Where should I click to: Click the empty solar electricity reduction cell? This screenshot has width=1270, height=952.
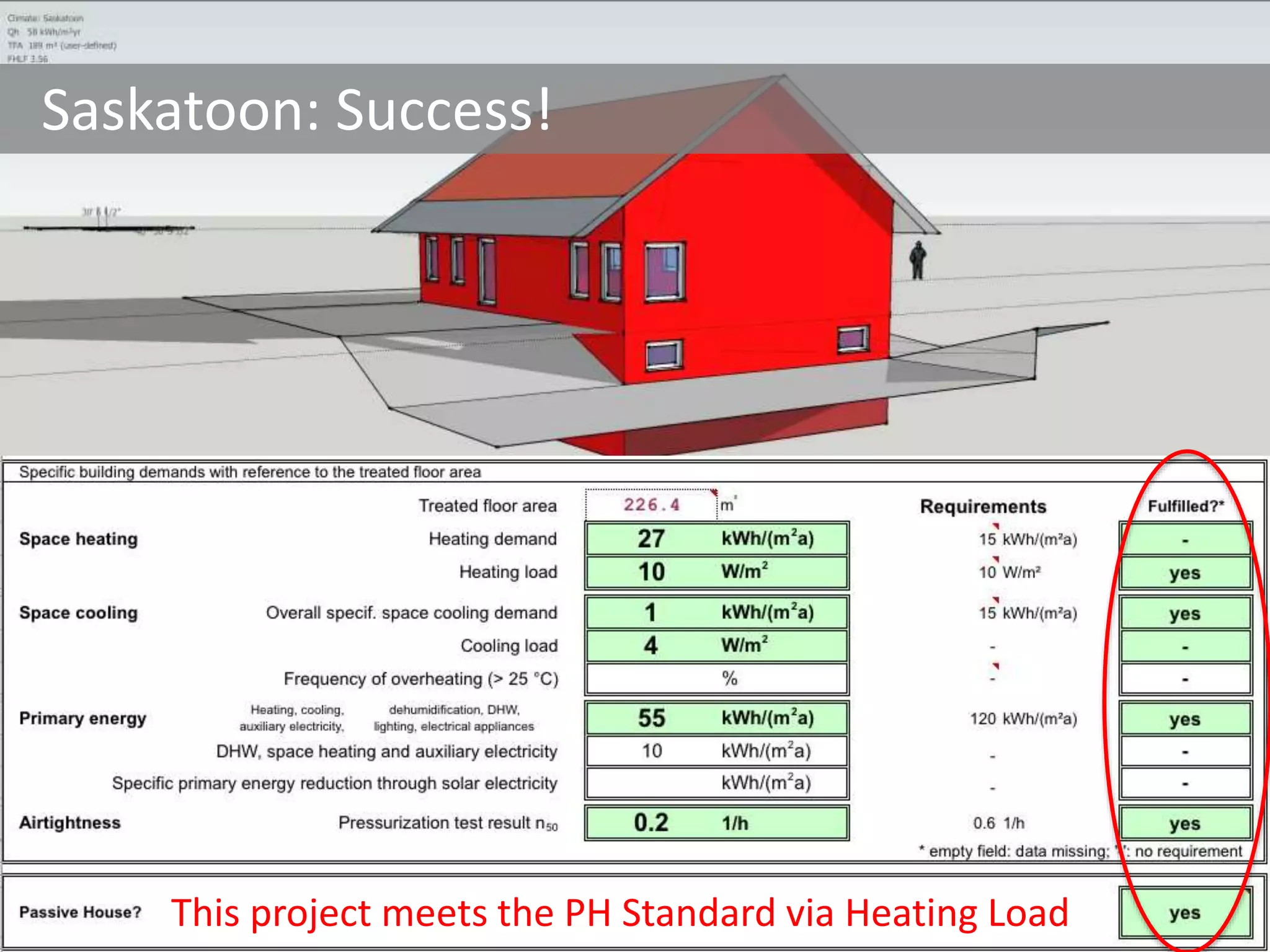pos(717,783)
